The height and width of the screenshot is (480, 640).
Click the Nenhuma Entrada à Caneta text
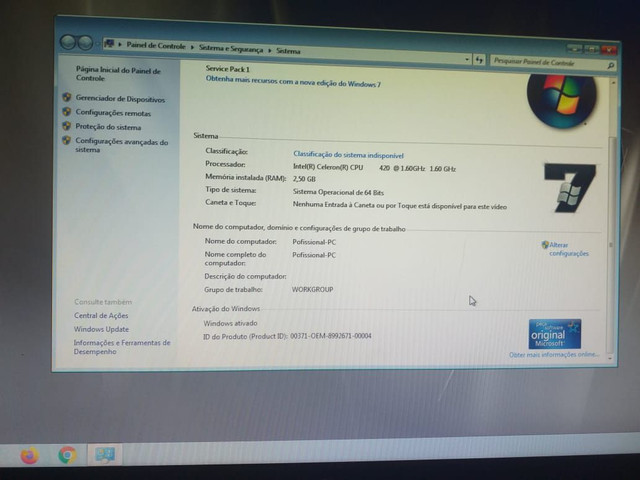pyautogui.click(x=399, y=206)
